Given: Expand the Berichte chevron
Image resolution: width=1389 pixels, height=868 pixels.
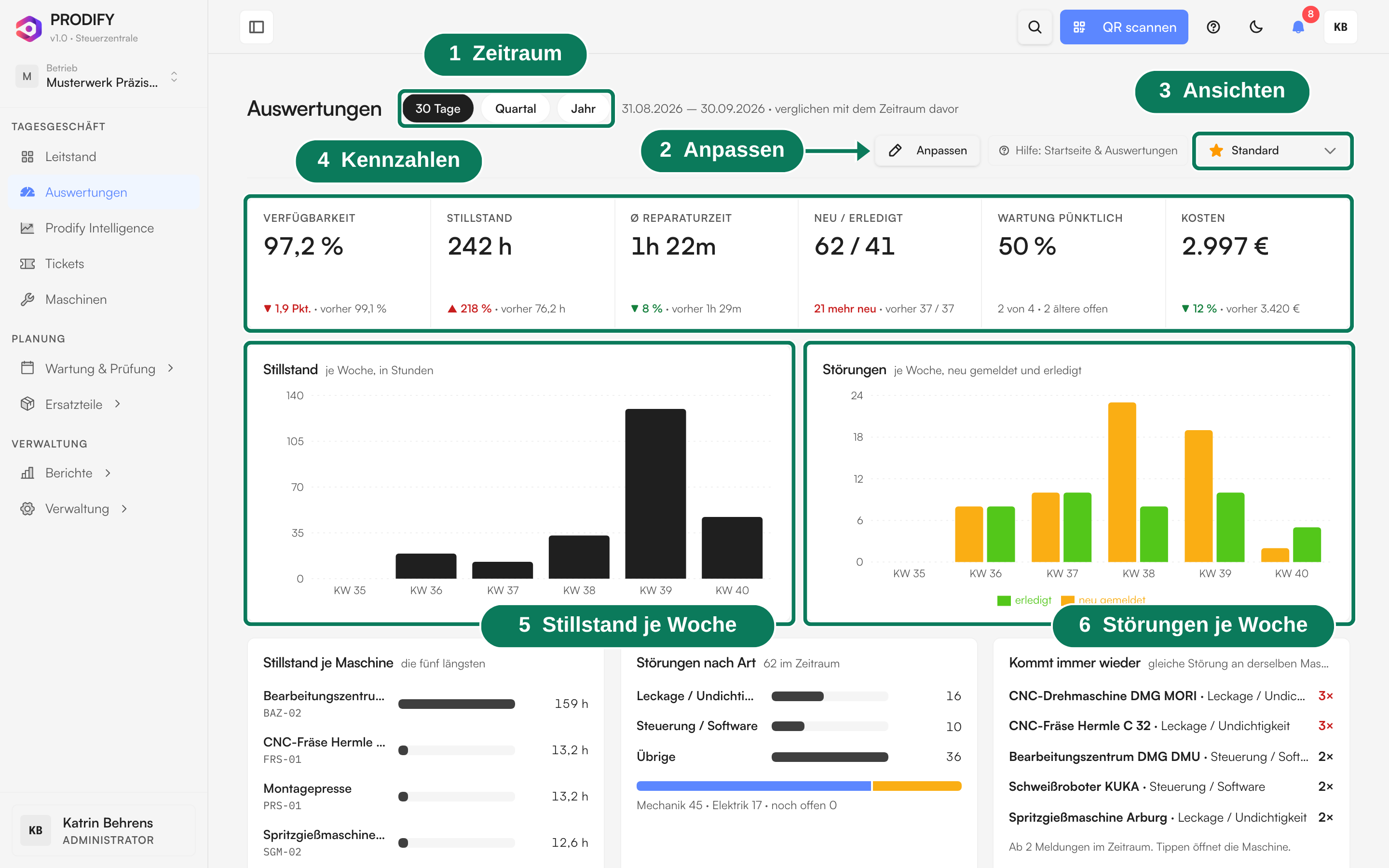Looking at the screenshot, I should (108, 473).
